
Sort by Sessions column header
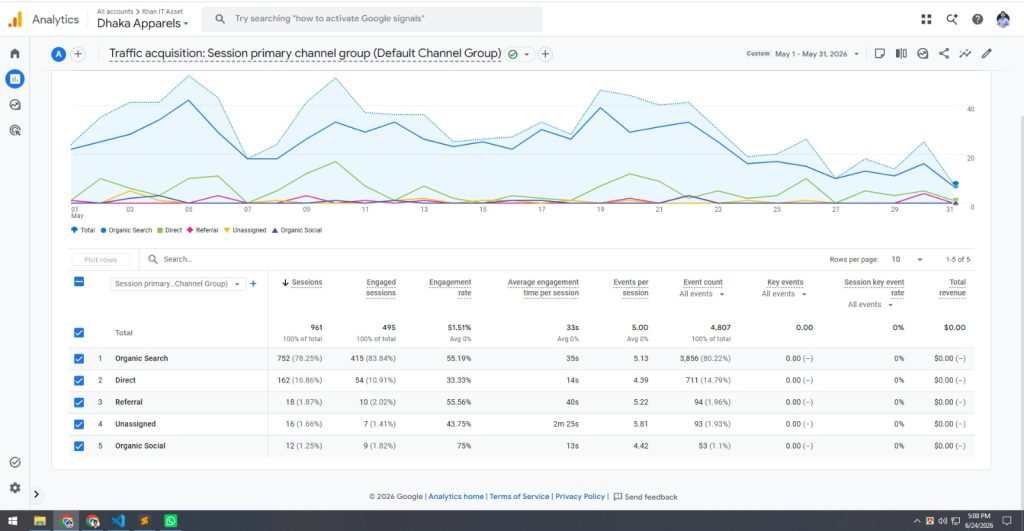(x=306, y=282)
